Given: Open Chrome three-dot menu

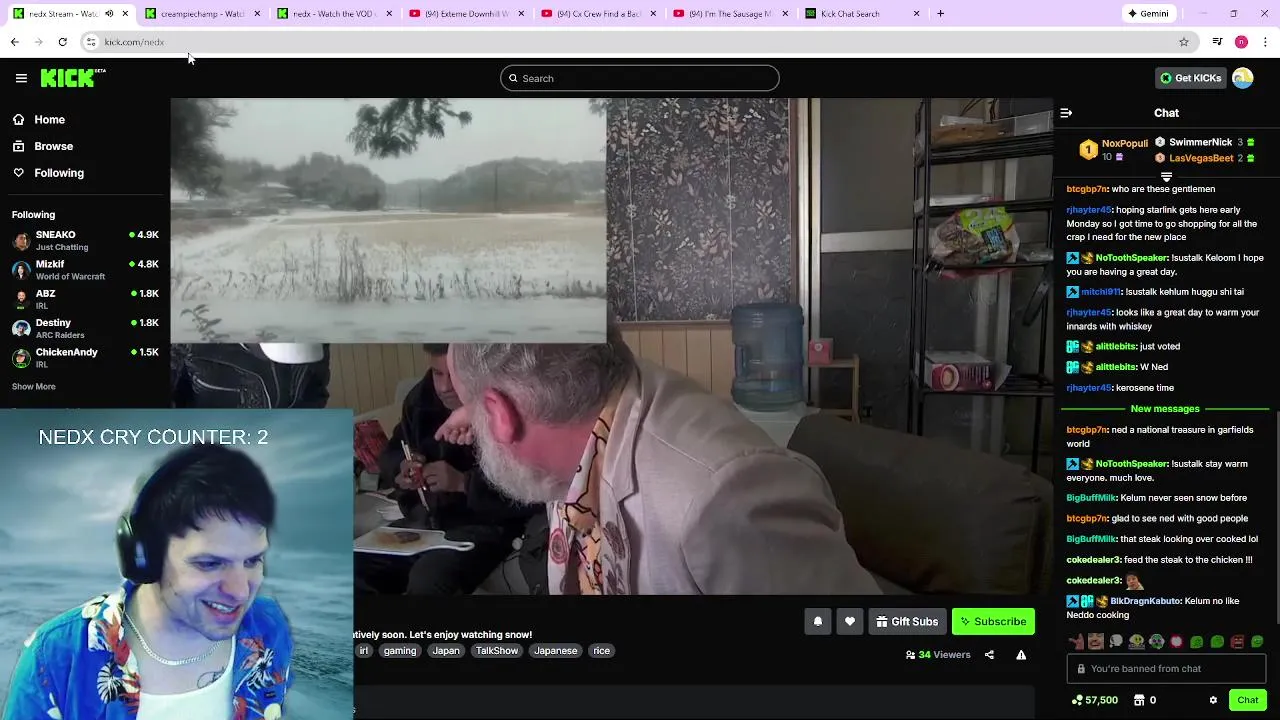Looking at the screenshot, I should click(1265, 42).
